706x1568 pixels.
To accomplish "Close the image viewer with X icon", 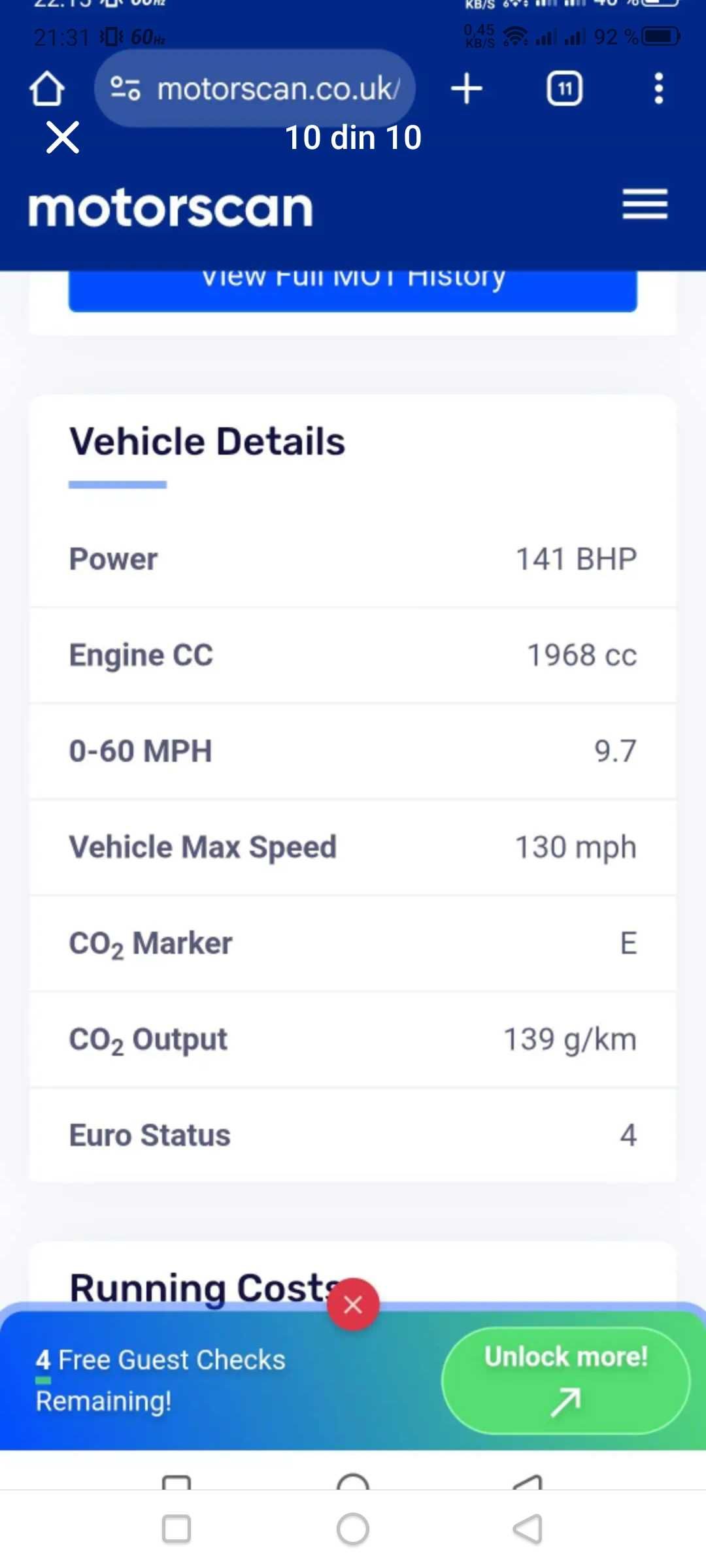I will click(63, 137).
